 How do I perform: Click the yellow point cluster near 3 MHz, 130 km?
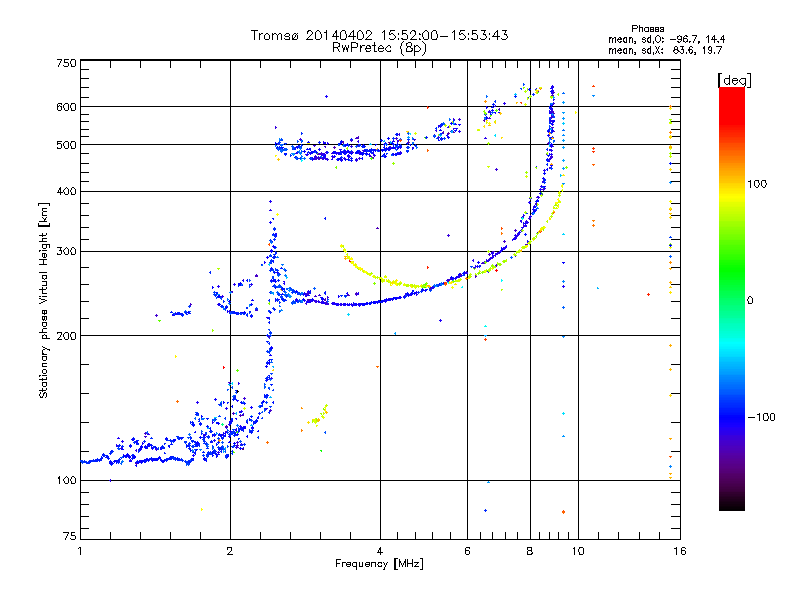pyautogui.click(x=318, y=417)
